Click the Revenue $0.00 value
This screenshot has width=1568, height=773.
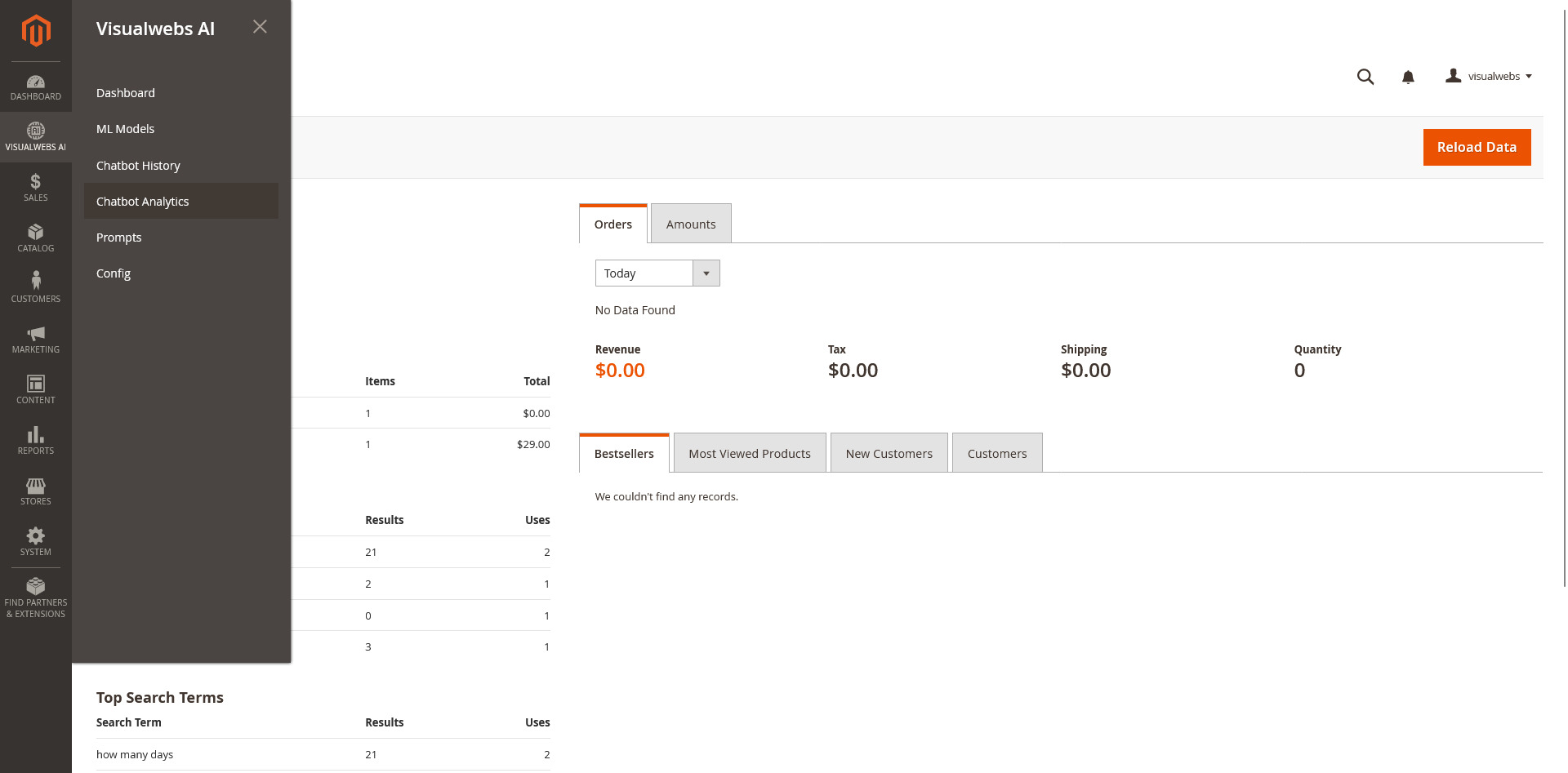coord(620,371)
